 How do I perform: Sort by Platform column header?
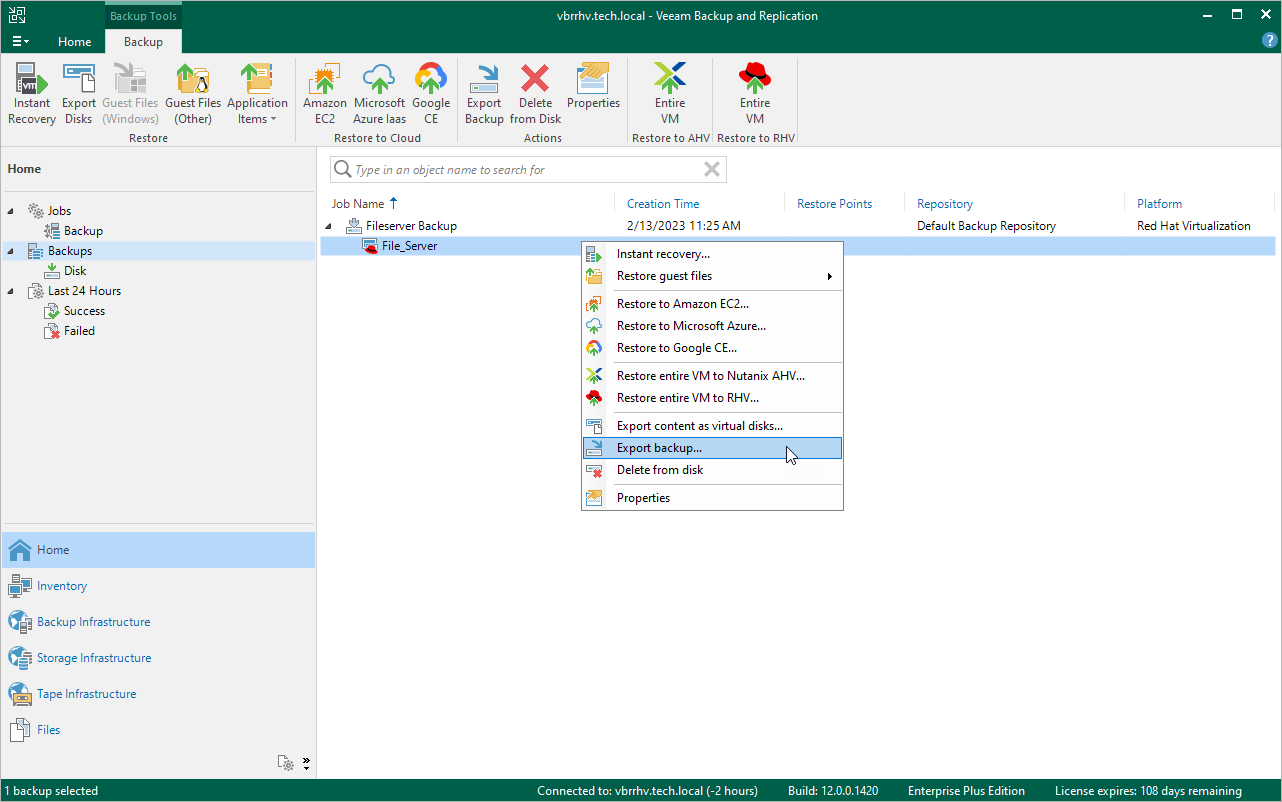(1159, 204)
